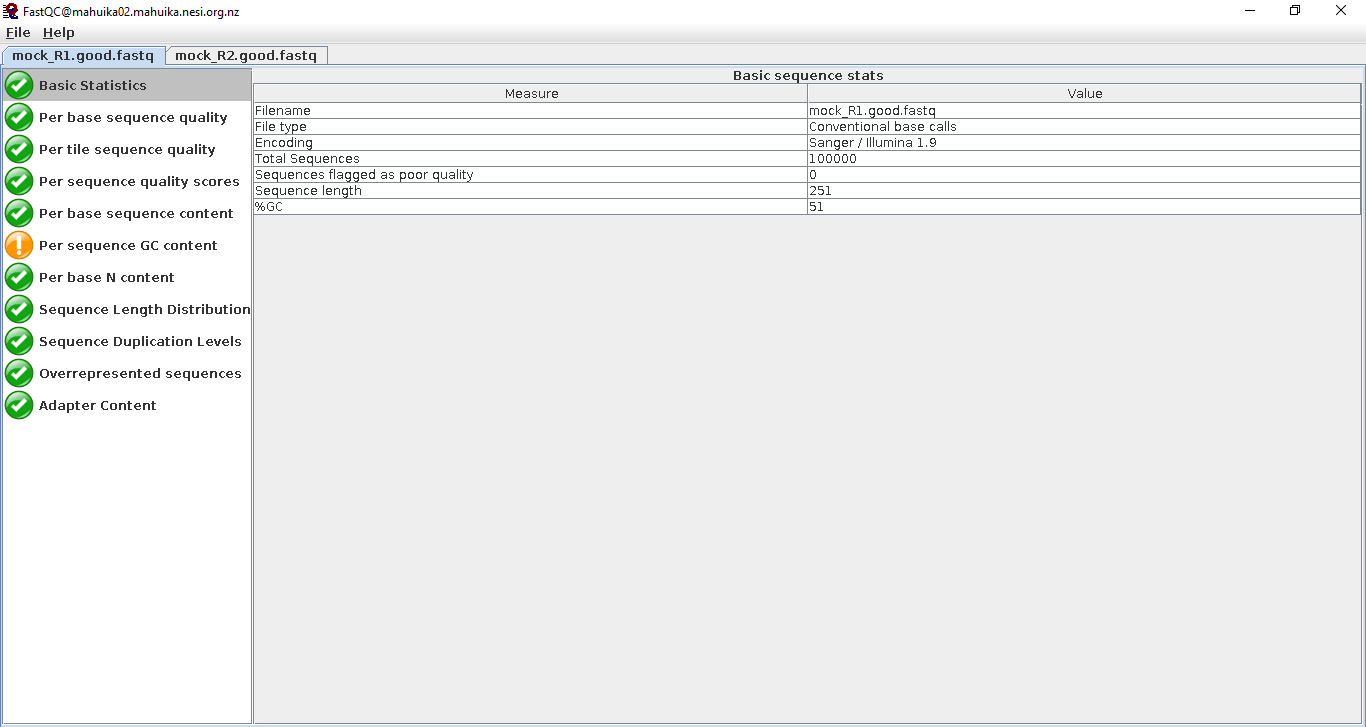Screen dimensions: 1366x727
Task: Click the pass icon for Per tile sequence quality
Action: point(19,149)
